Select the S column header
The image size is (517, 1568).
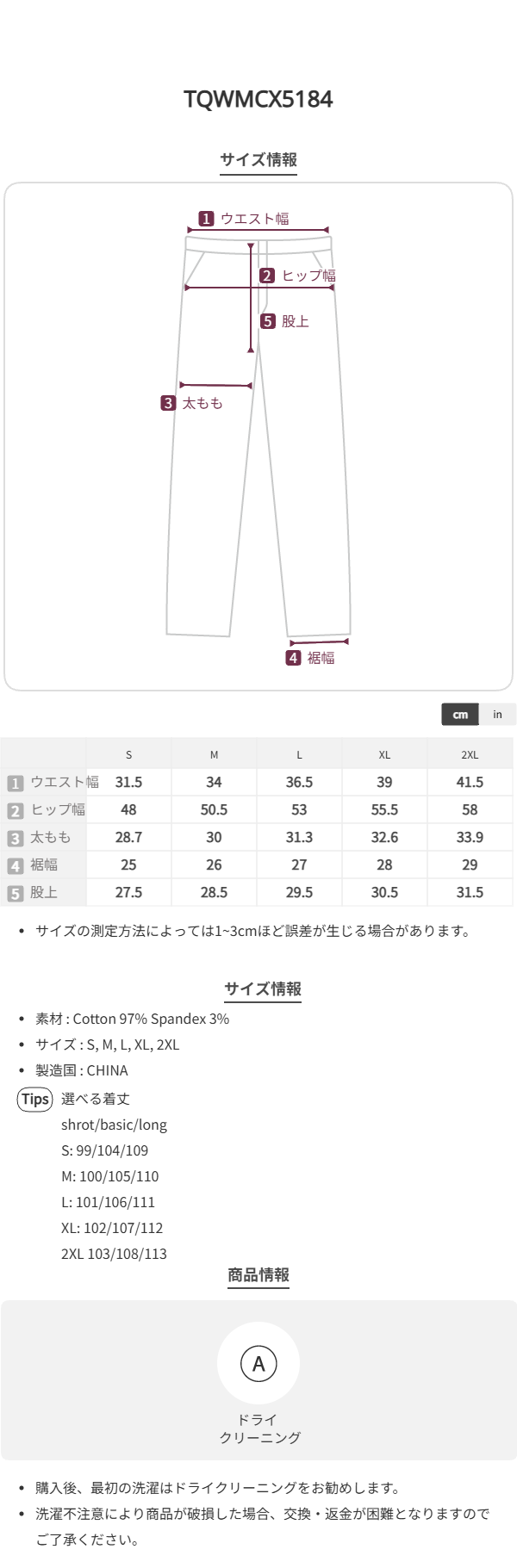point(128,754)
